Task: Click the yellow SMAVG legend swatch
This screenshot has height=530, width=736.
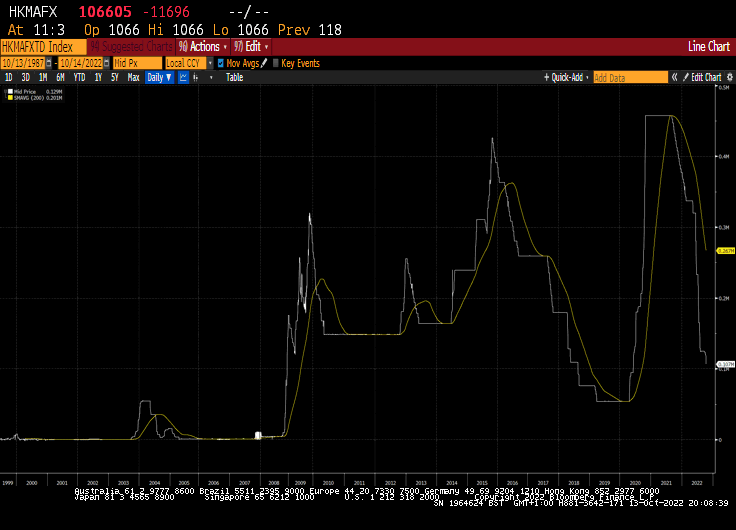Action: click(10, 98)
